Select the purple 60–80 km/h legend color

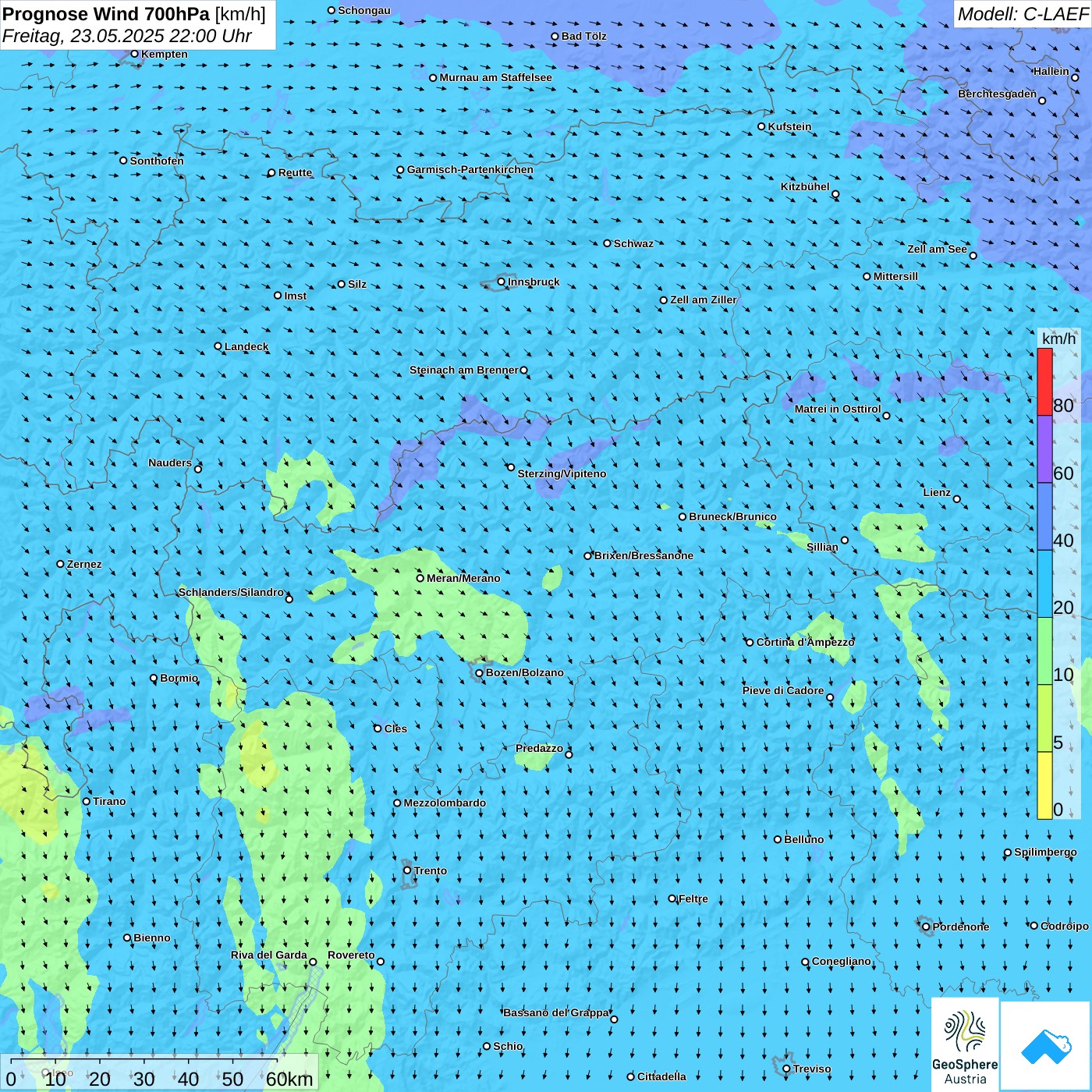click(x=1044, y=449)
